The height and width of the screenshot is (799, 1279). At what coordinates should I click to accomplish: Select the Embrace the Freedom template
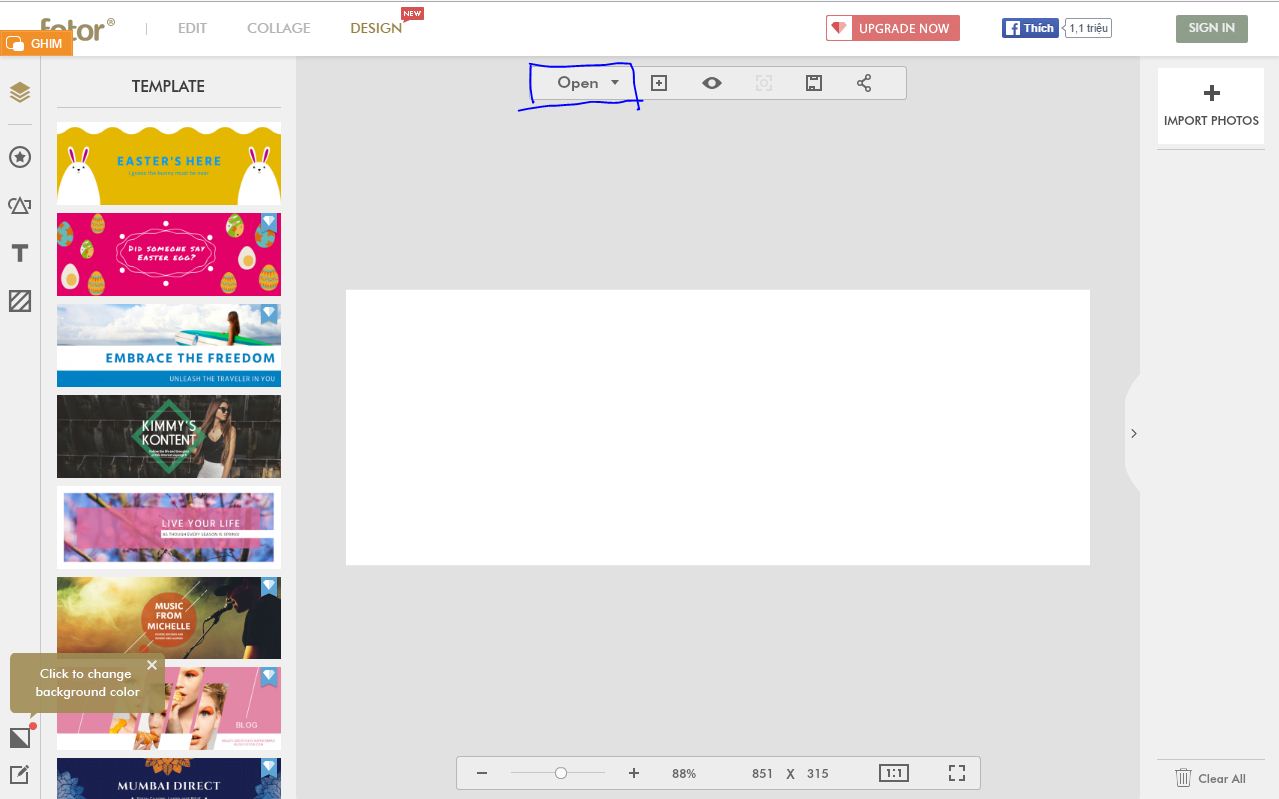click(x=169, y=345)
